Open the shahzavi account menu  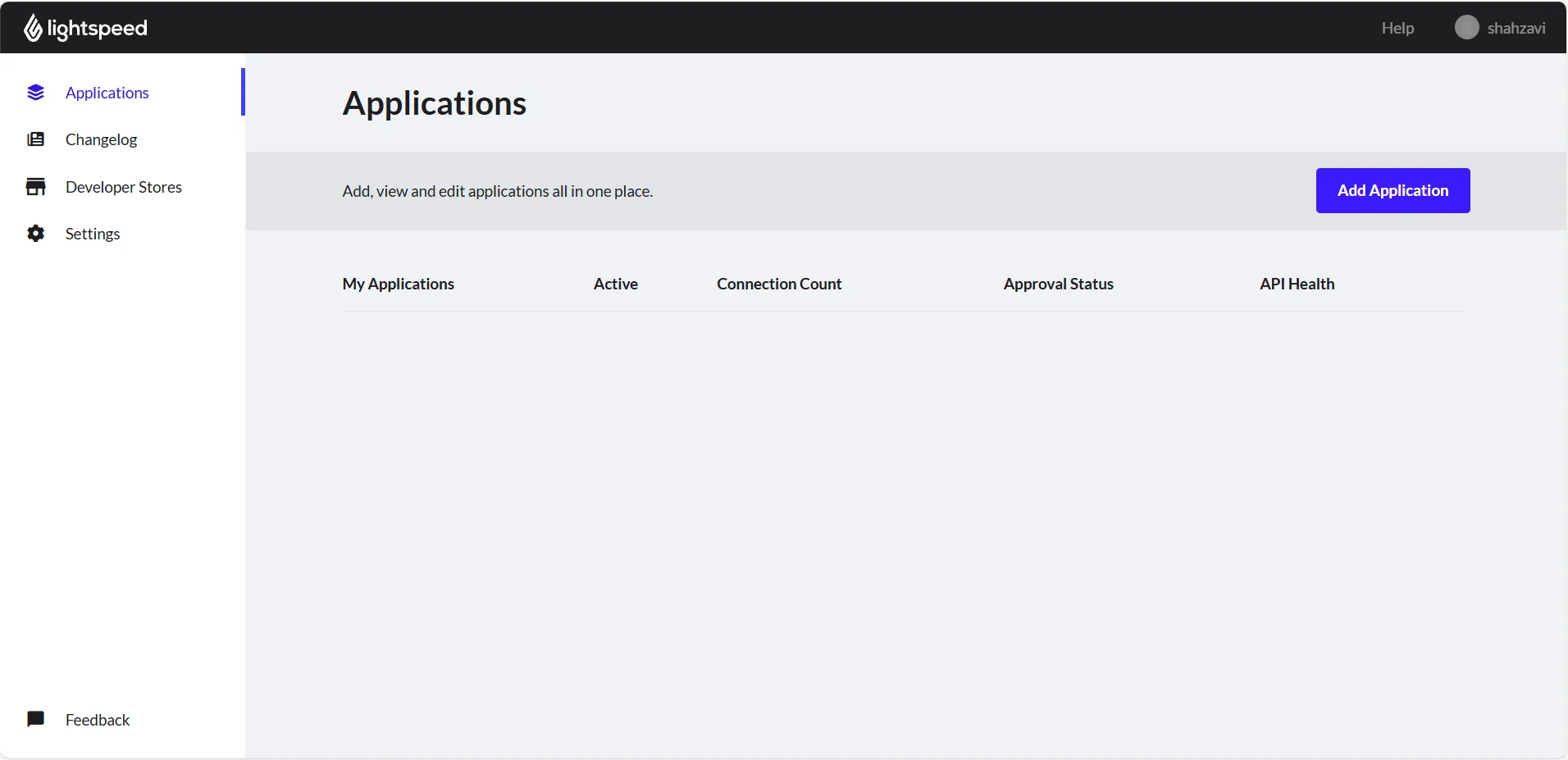coord(1500,28)
